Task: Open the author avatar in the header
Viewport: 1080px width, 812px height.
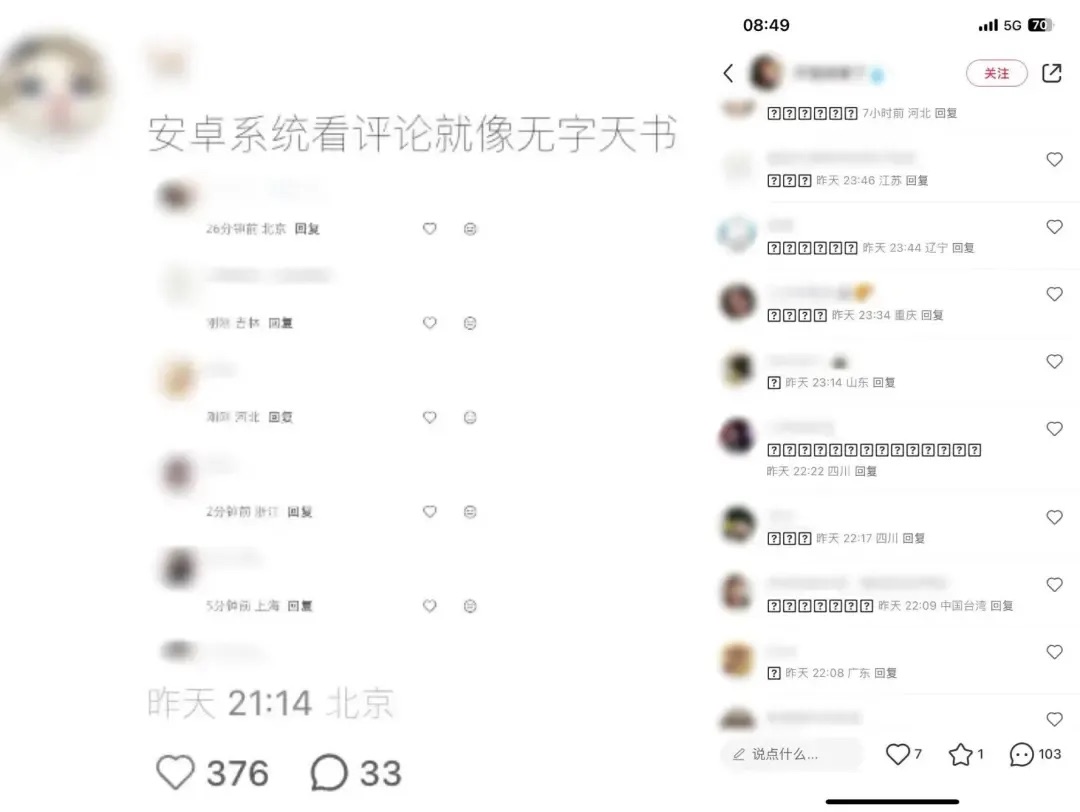Action: point(765,72)
